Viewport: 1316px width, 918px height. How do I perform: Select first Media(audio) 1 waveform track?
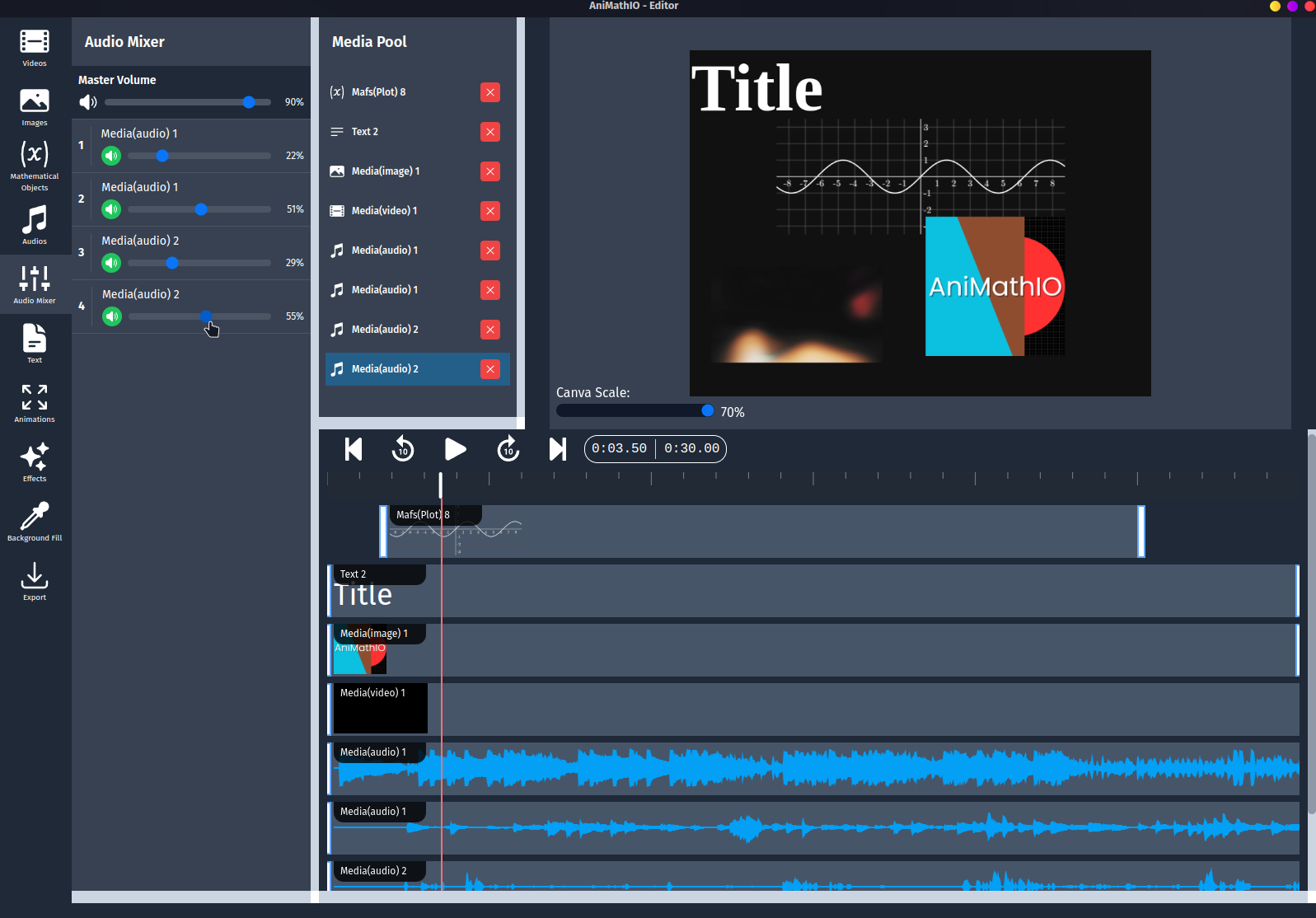(813, 769)
